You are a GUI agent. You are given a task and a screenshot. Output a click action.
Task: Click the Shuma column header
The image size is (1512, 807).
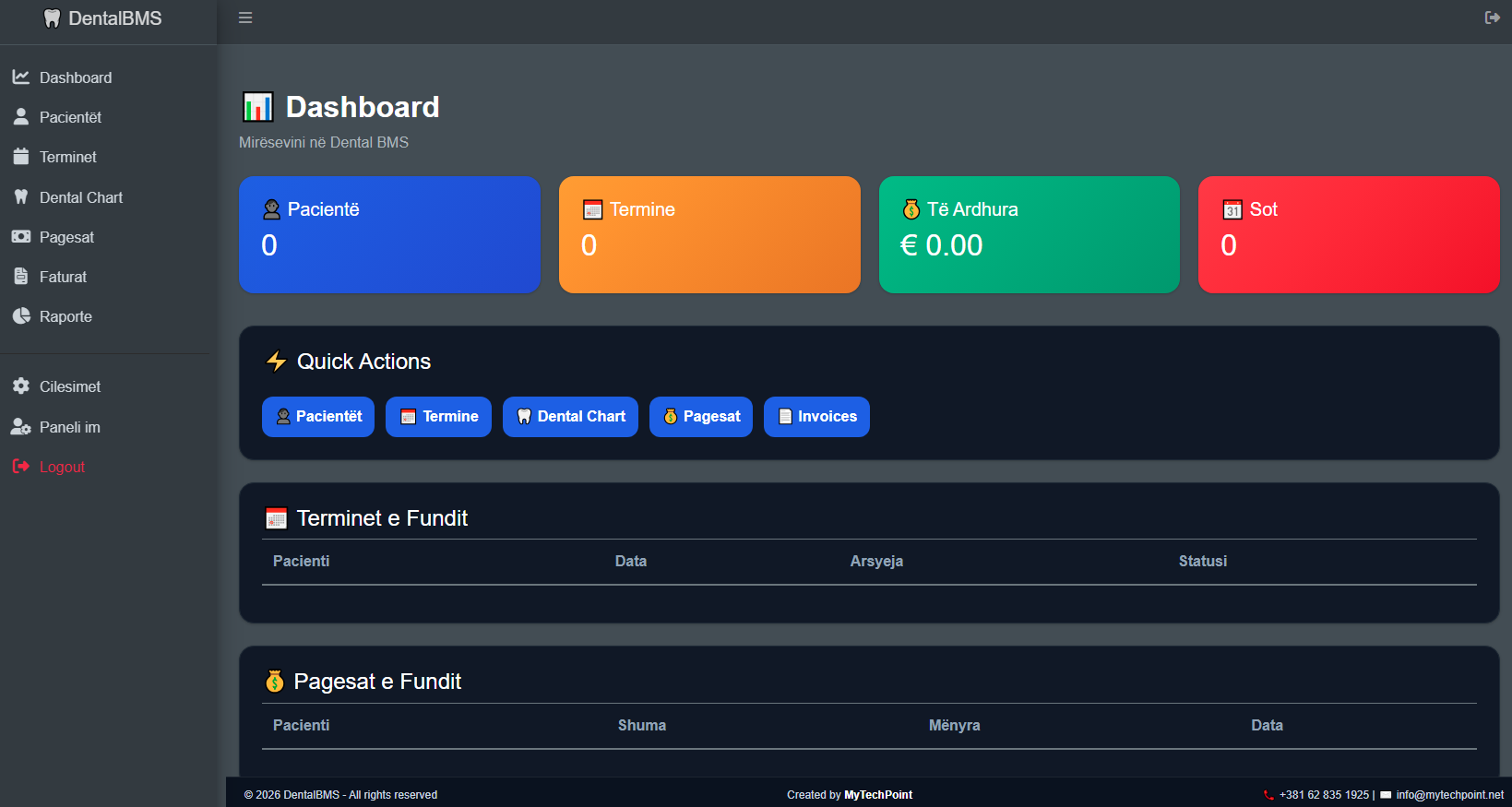[x=642, y=725]
